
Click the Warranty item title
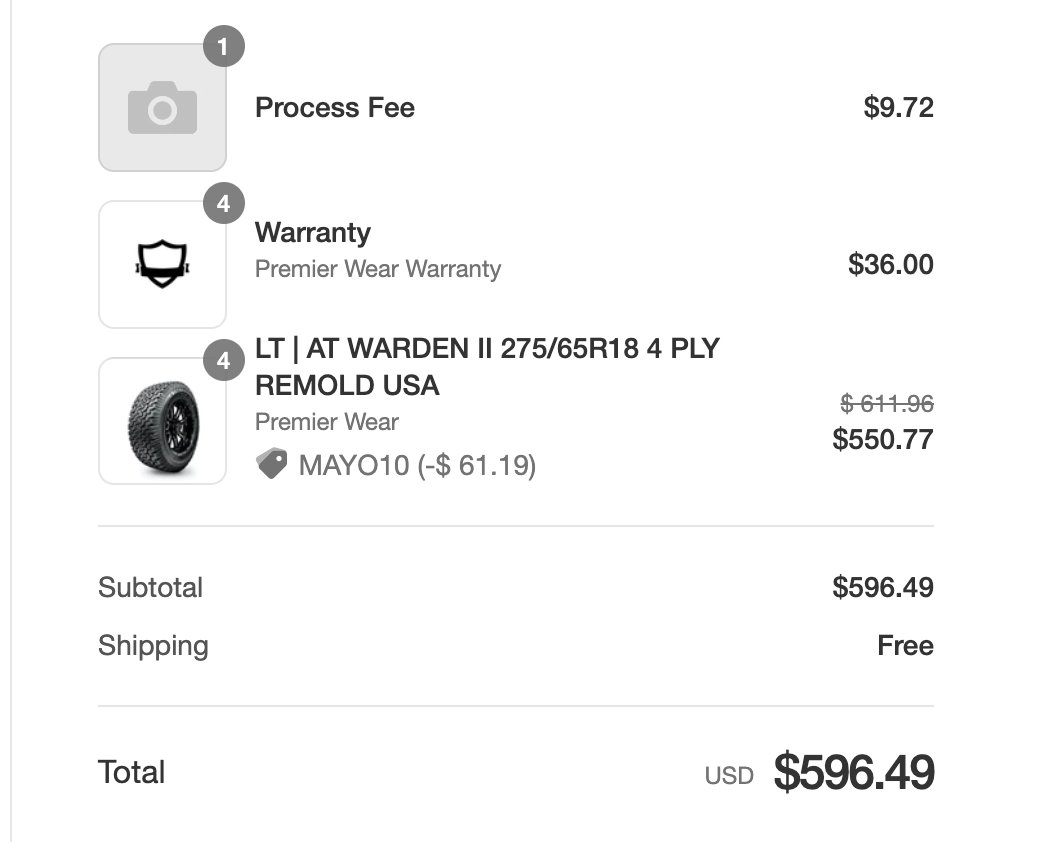point(313,233)
